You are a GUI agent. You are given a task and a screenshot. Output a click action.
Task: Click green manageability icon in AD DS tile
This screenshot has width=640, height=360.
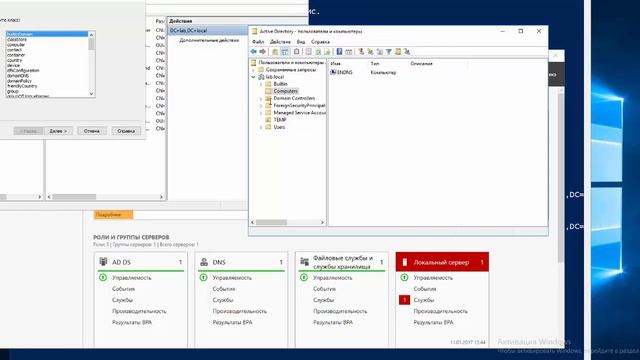click(x=103, y=278)
